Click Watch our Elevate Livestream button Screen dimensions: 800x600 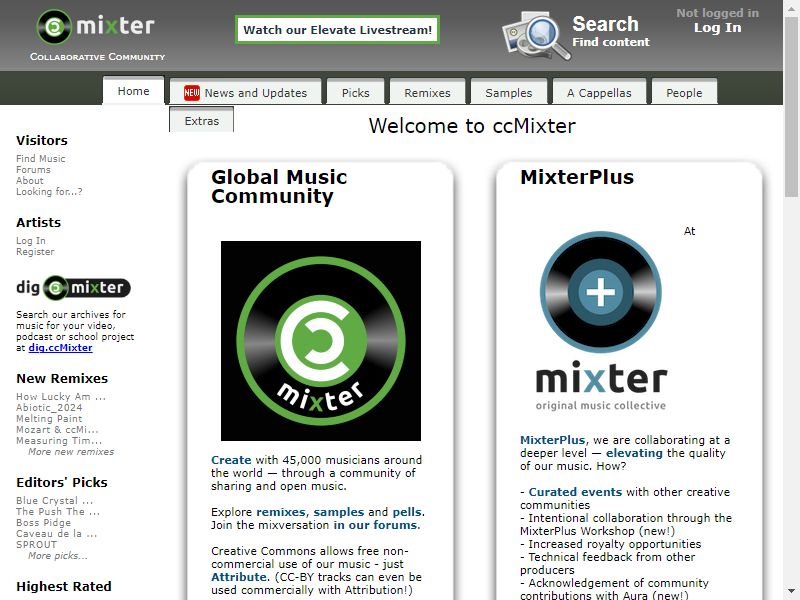[x=337, y=30]
